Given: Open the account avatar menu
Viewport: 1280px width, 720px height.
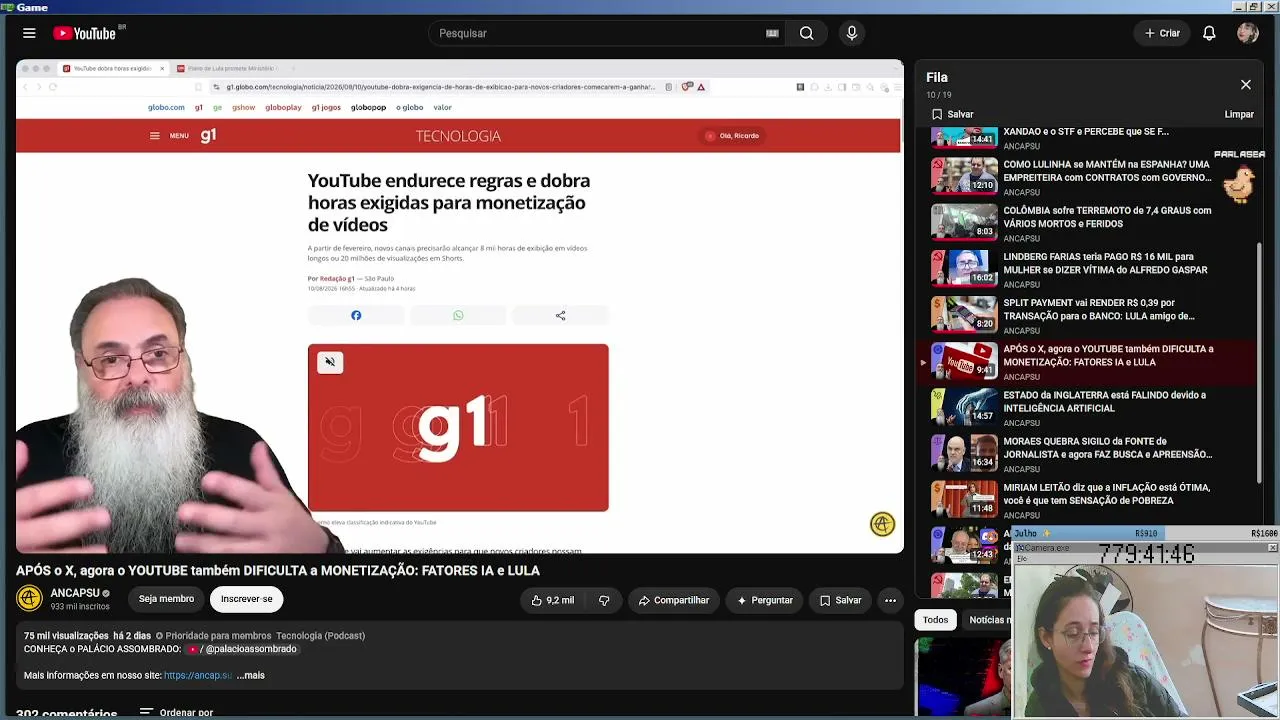Looking at the screenshot, I should tap(1247, 33).
